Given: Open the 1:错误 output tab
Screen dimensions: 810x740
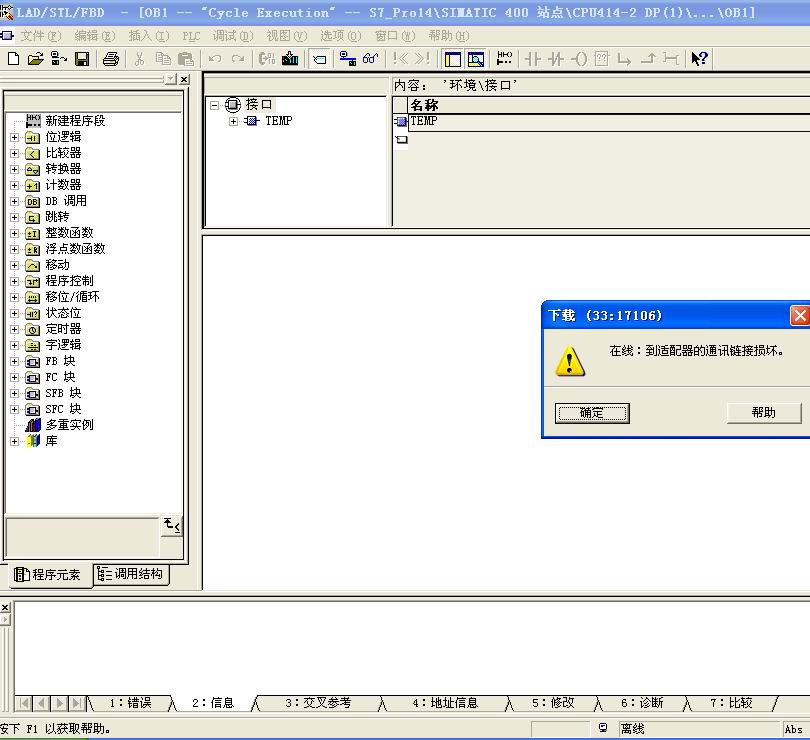Looking at the screenshot, I should pyautogui.click(x=130, y=703).
